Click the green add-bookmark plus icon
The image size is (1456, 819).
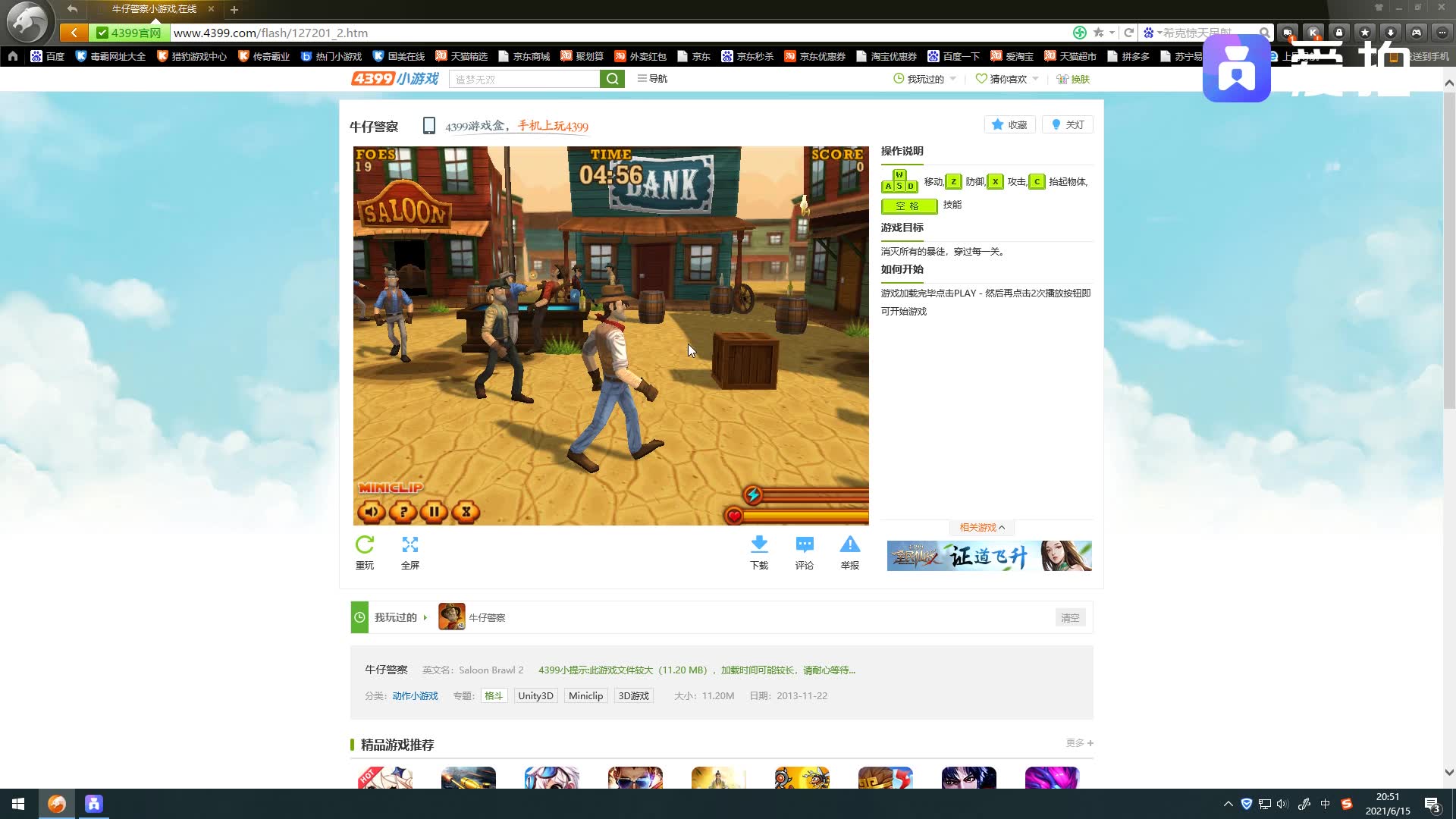(x=1079, y=33)
